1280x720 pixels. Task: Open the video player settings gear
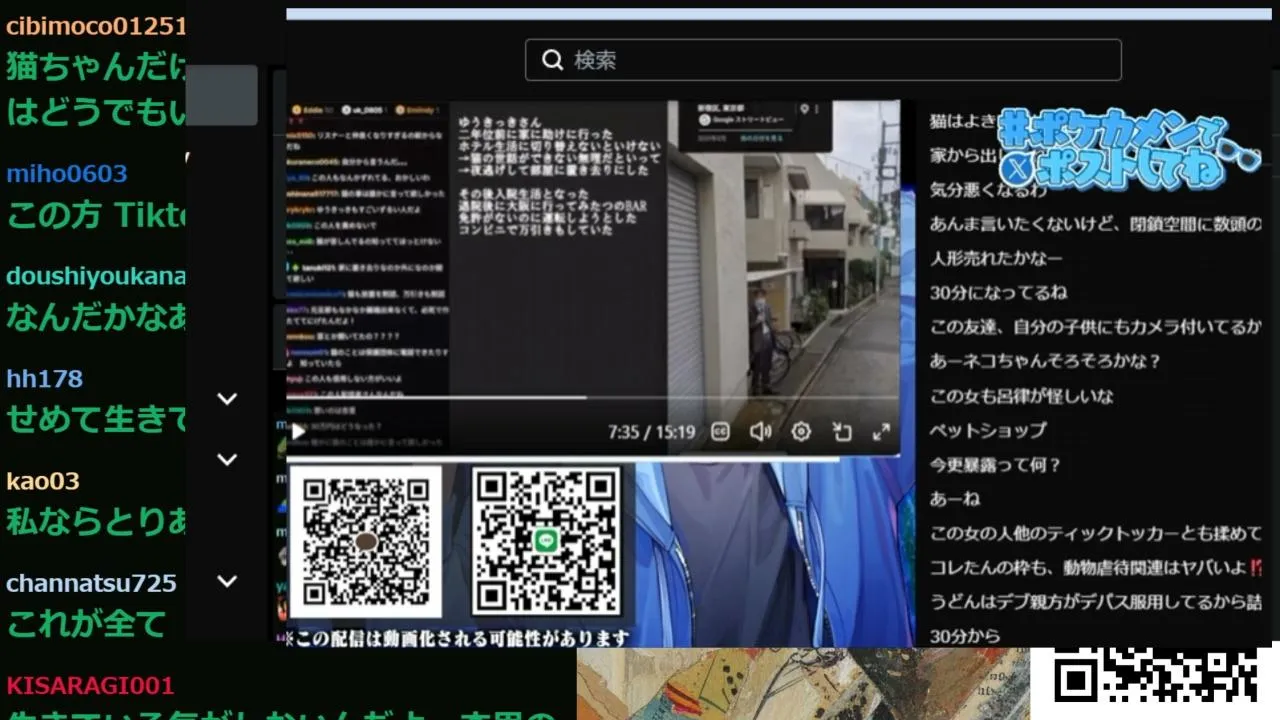pos(801,432)
